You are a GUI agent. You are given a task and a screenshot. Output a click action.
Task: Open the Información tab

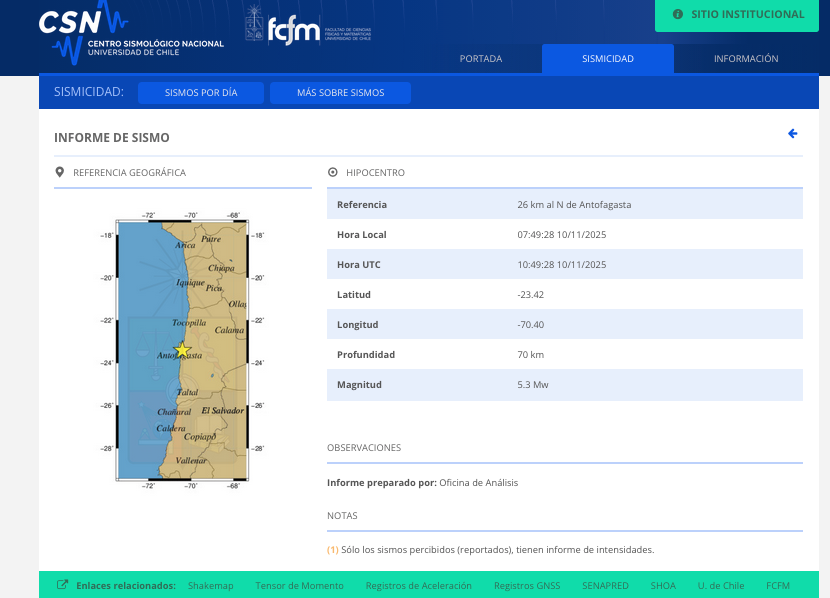(746, 59)
